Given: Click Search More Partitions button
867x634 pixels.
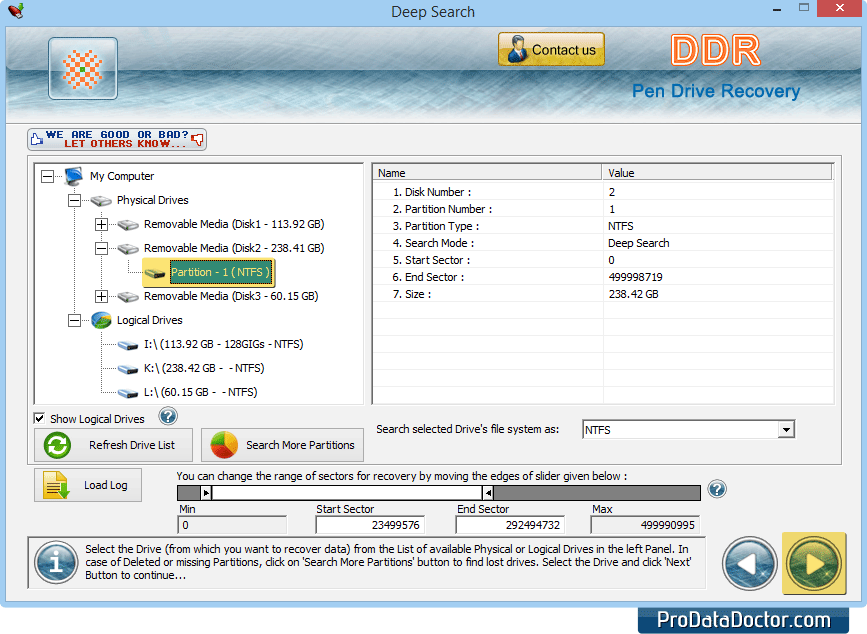Looking at the screenshot, I should [x=283, y=445].
